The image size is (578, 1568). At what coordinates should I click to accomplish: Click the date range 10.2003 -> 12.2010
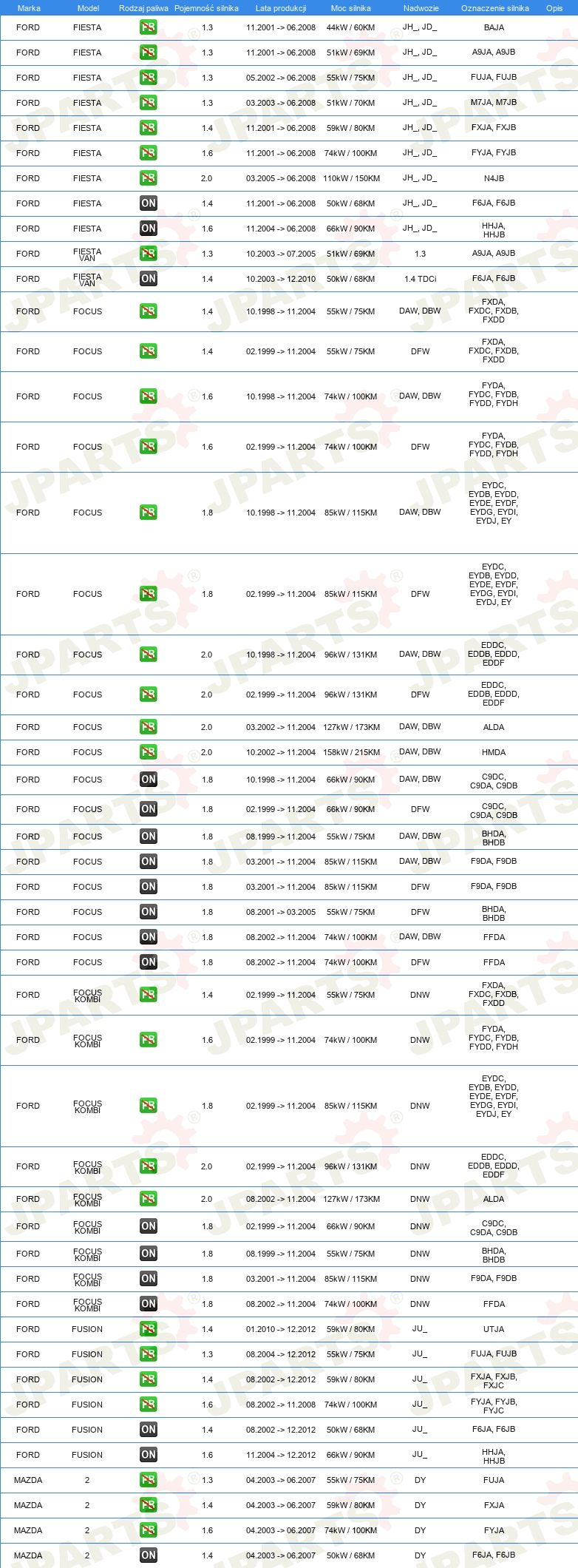(281, 279)
